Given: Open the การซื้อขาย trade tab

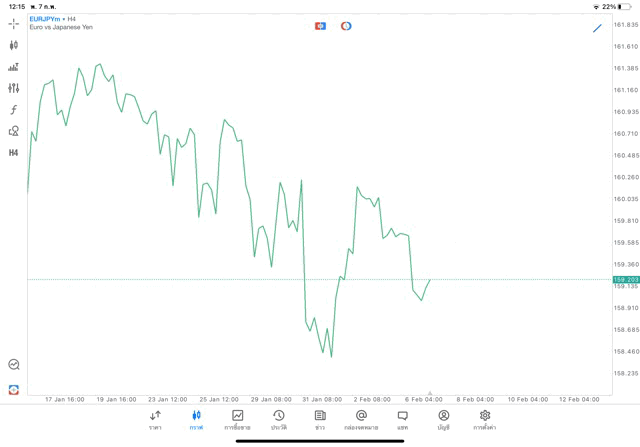Looking at the screenshot, I should click(237, 420).
